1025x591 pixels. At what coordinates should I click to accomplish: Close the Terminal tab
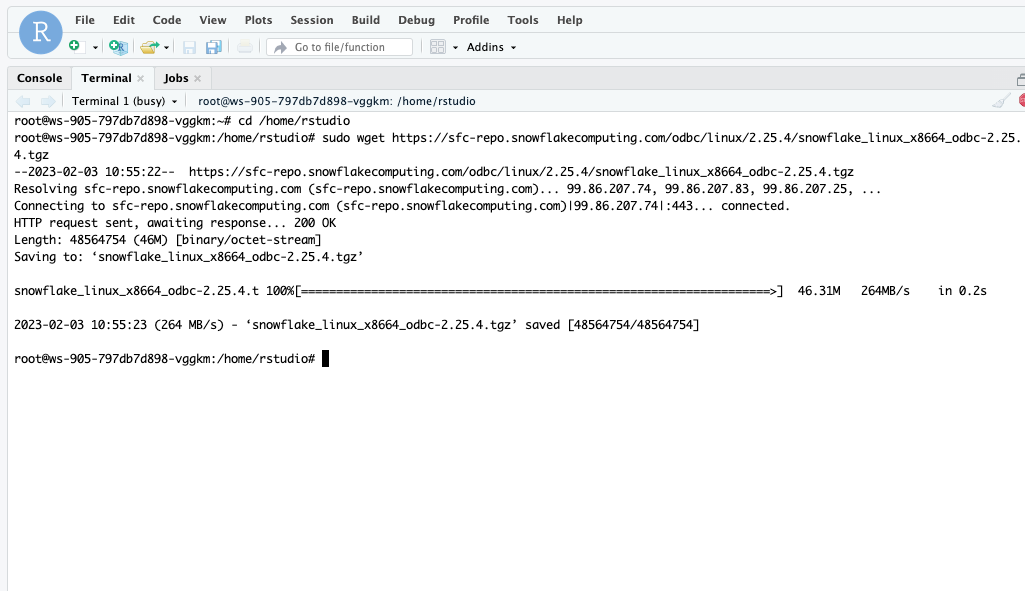(141, 78)
